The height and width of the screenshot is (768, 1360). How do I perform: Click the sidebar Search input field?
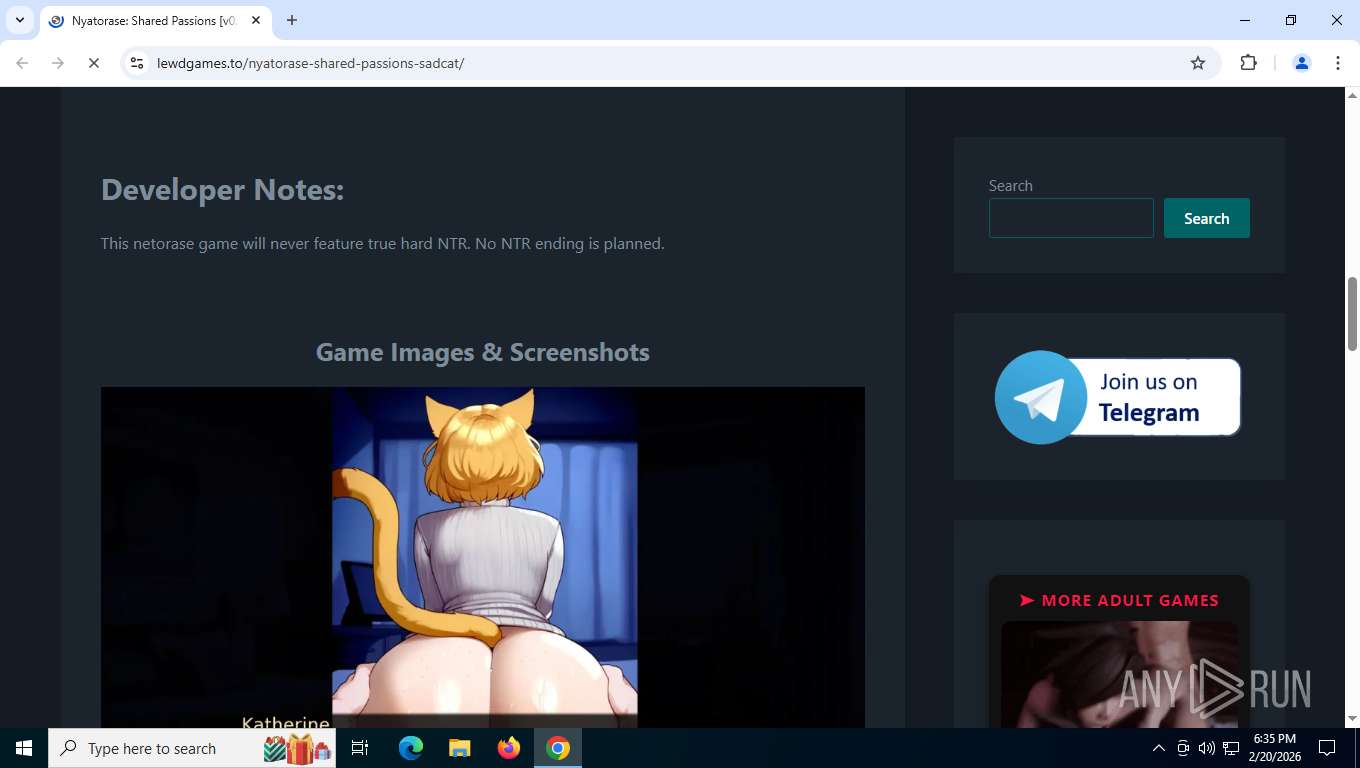pos(1071,218)
